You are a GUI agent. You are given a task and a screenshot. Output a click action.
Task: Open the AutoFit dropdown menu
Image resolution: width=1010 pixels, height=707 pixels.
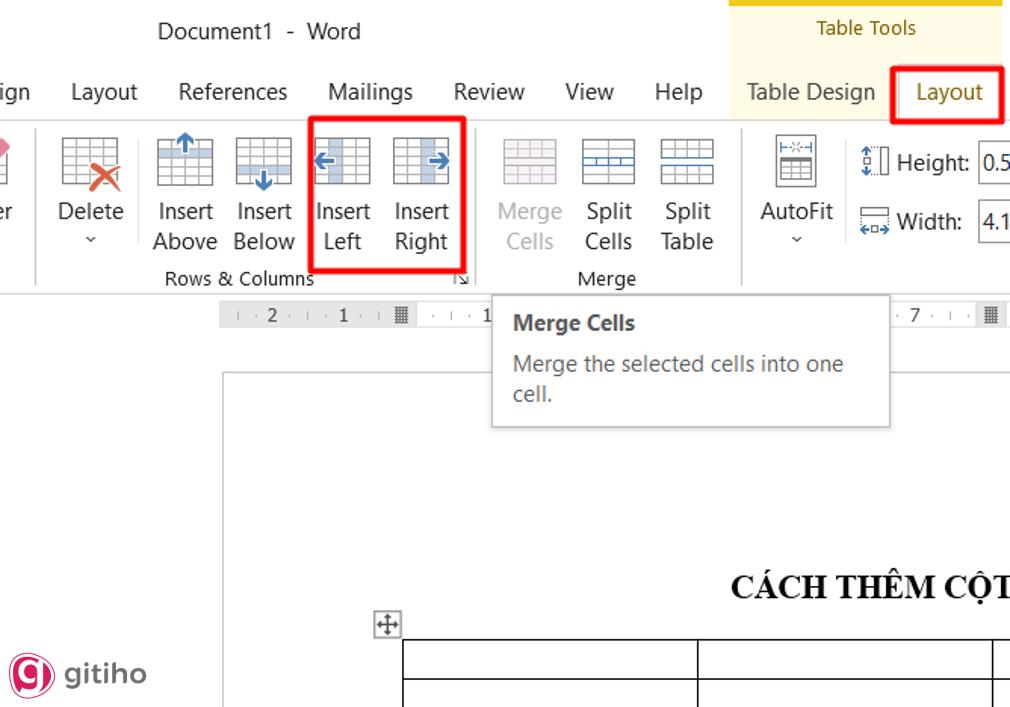click(x=796, y=237)
